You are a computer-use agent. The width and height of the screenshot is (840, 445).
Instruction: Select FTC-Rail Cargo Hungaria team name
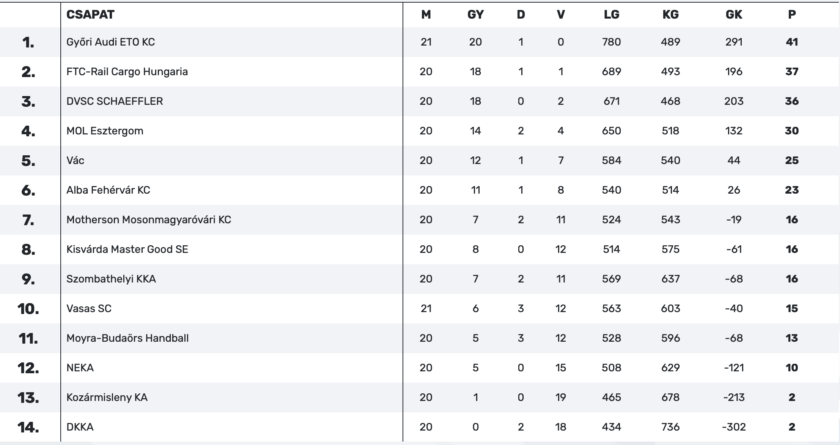pyautogui.click(x=127, y=72)
